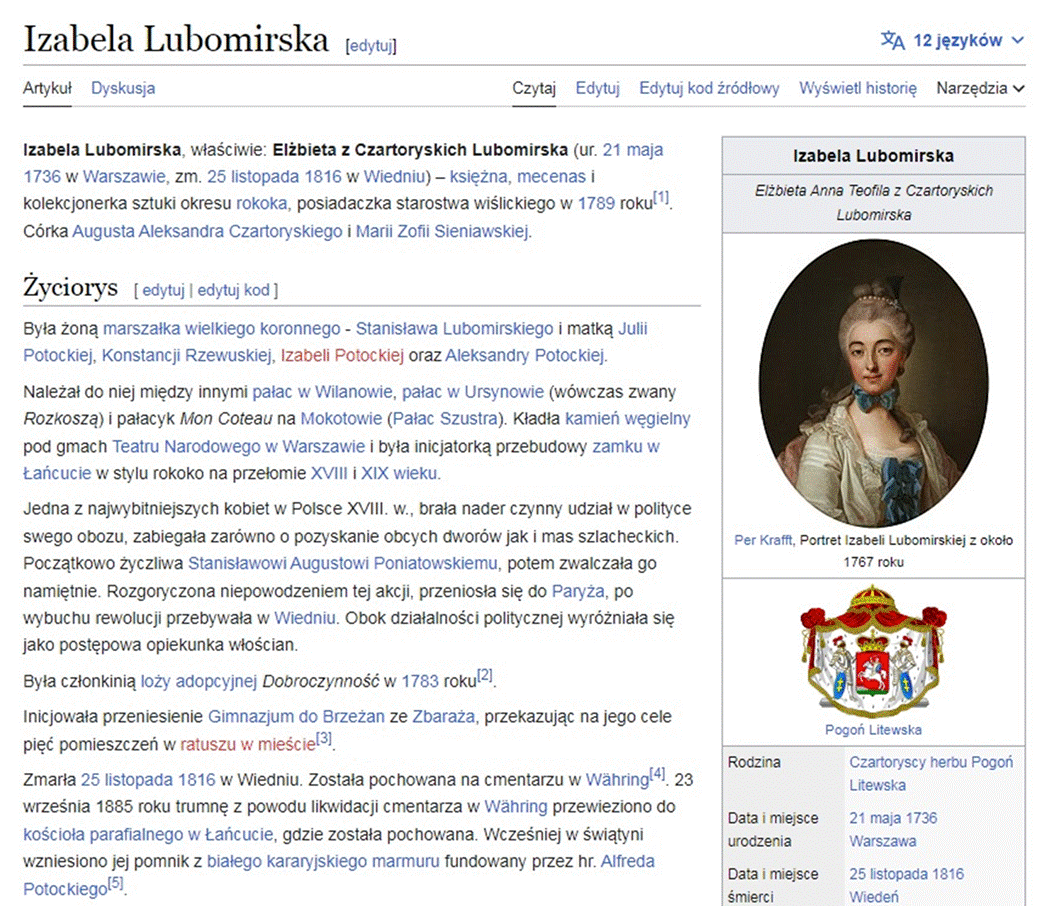Follow the mecenas link
This screenshot has width=1060, height=906.
(552, 177)
